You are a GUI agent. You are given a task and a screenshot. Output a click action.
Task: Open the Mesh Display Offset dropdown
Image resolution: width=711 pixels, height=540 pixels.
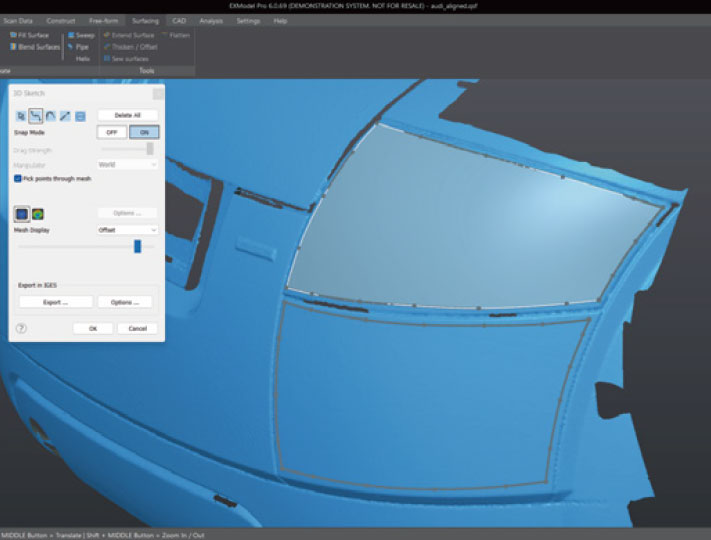pos(127,230)
